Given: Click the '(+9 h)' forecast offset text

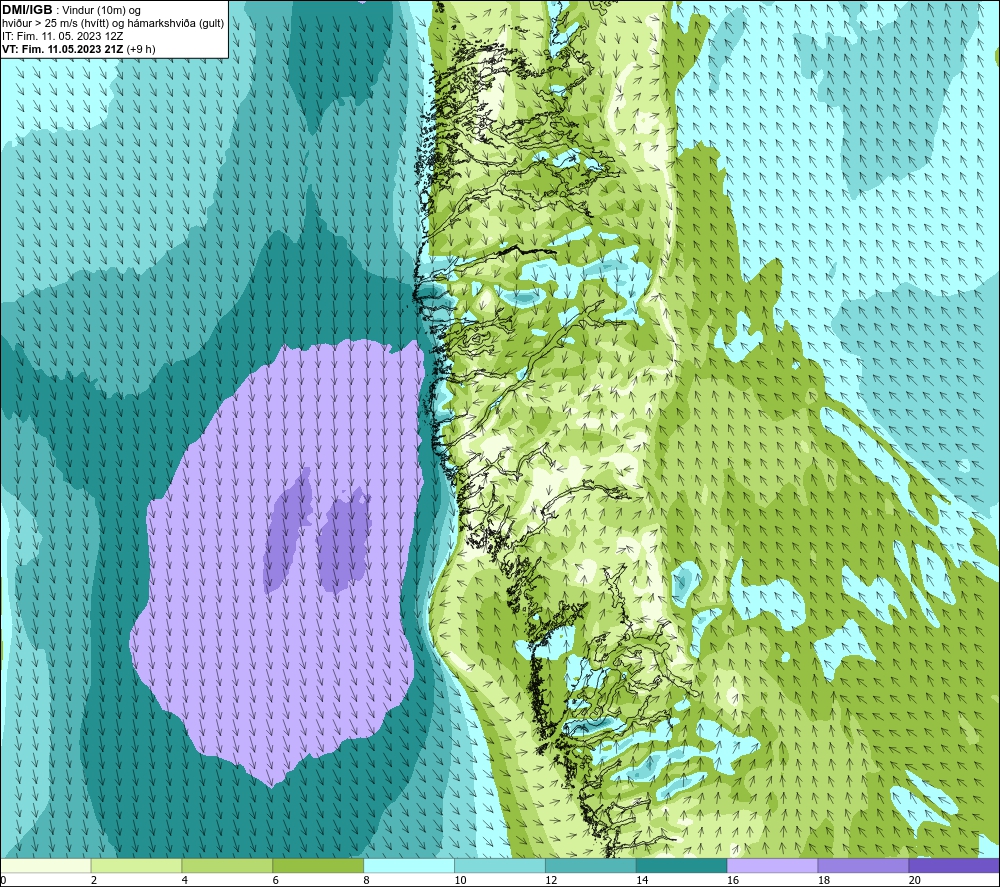Looking at the screenshot, I should coord(141,49).
